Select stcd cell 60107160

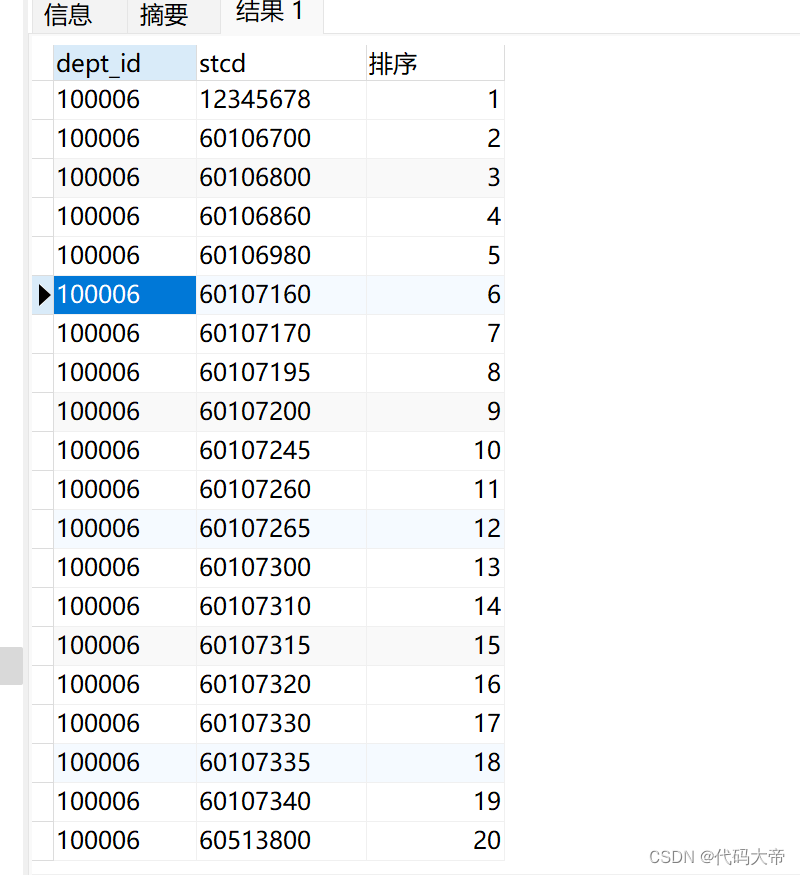pyautogui.click(x=281, y=295)
